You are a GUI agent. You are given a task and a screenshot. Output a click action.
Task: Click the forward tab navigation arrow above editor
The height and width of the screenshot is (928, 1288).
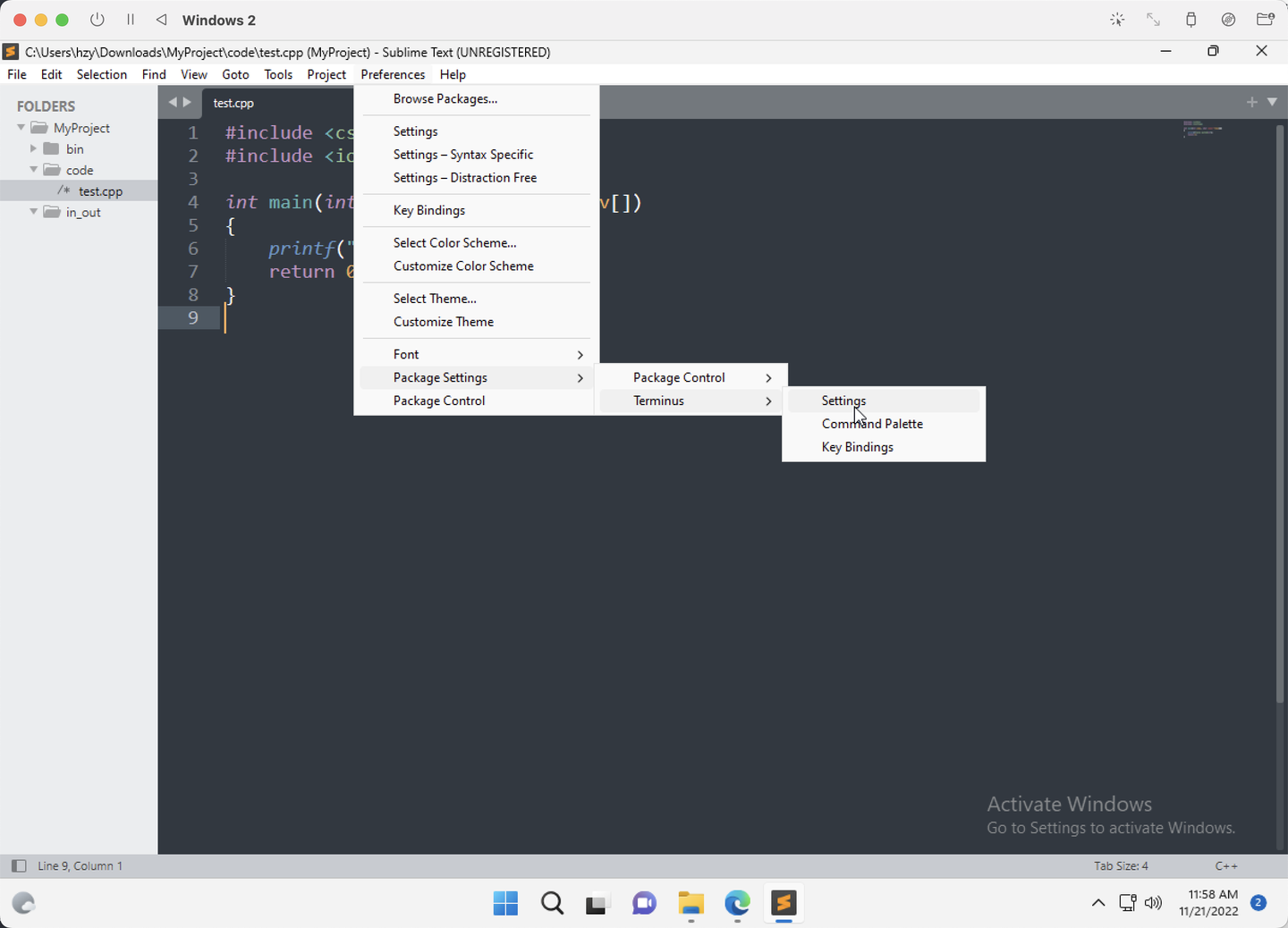click(188, 102)
